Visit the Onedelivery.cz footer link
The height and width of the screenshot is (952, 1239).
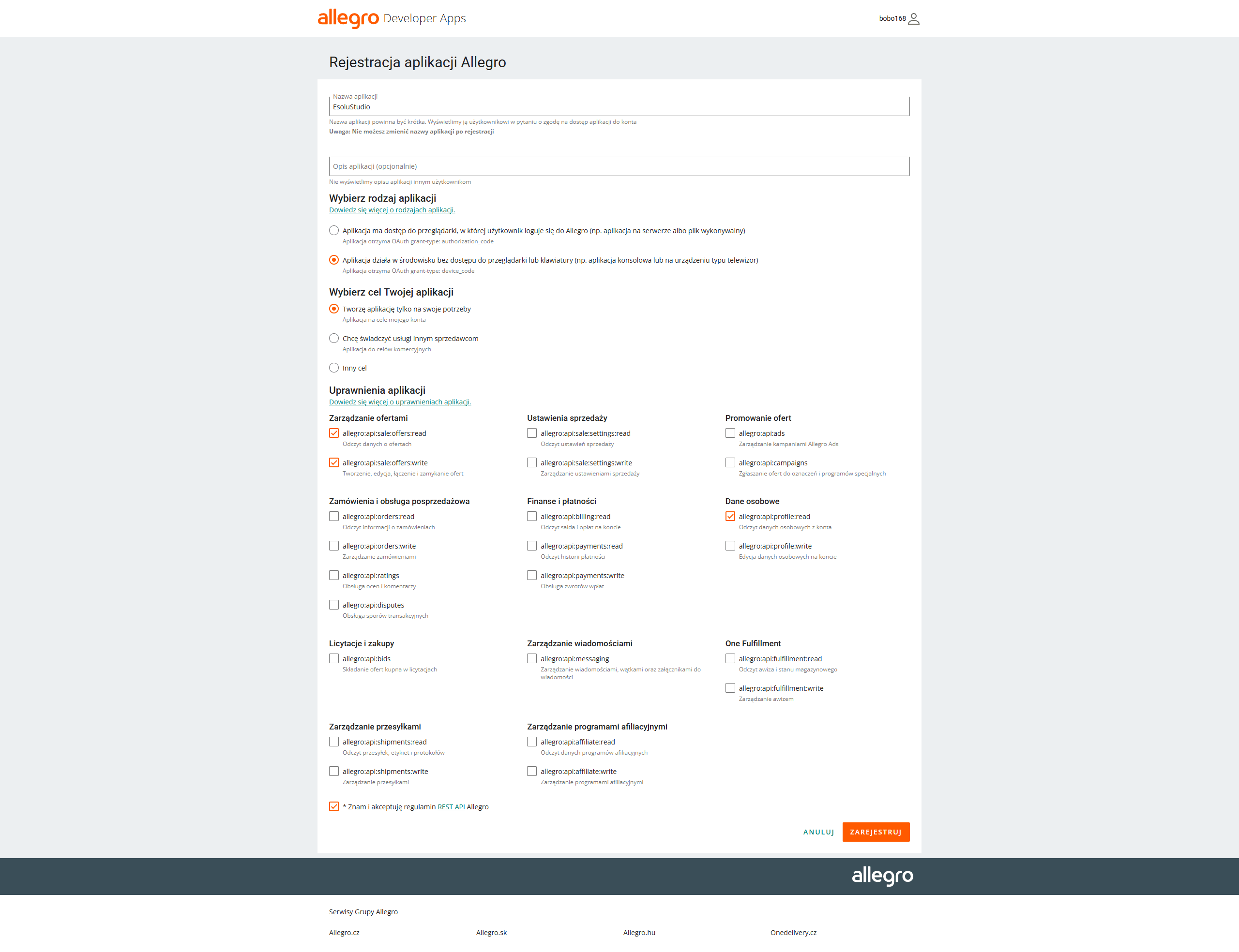(794, 932)
